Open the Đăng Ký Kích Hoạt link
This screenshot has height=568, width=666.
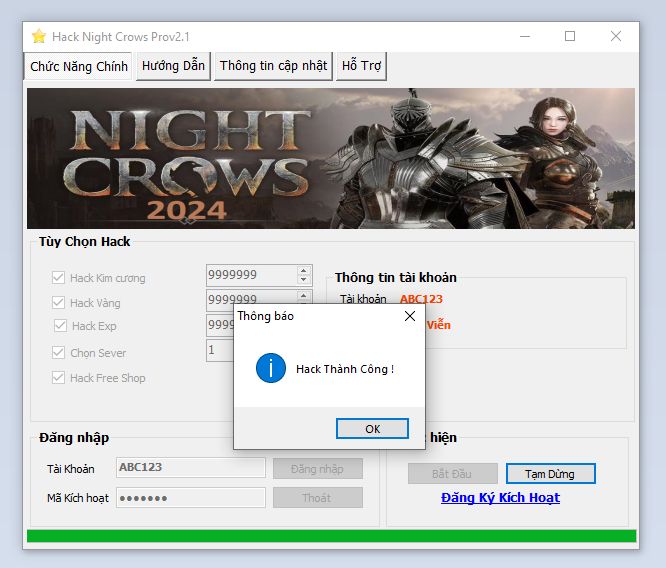(x=500, y=497)
